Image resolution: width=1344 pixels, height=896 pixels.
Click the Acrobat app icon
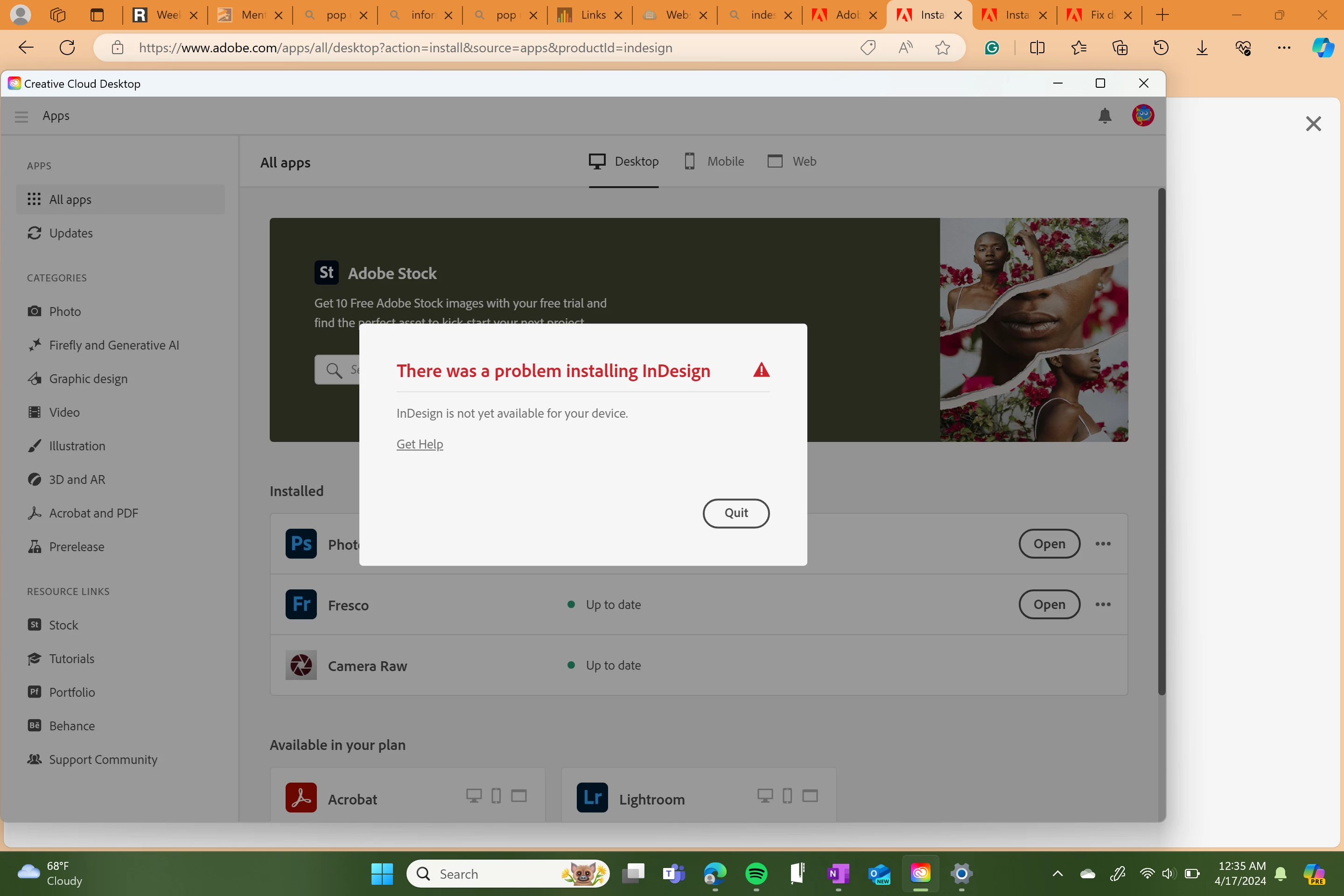(x=301, y=798)
